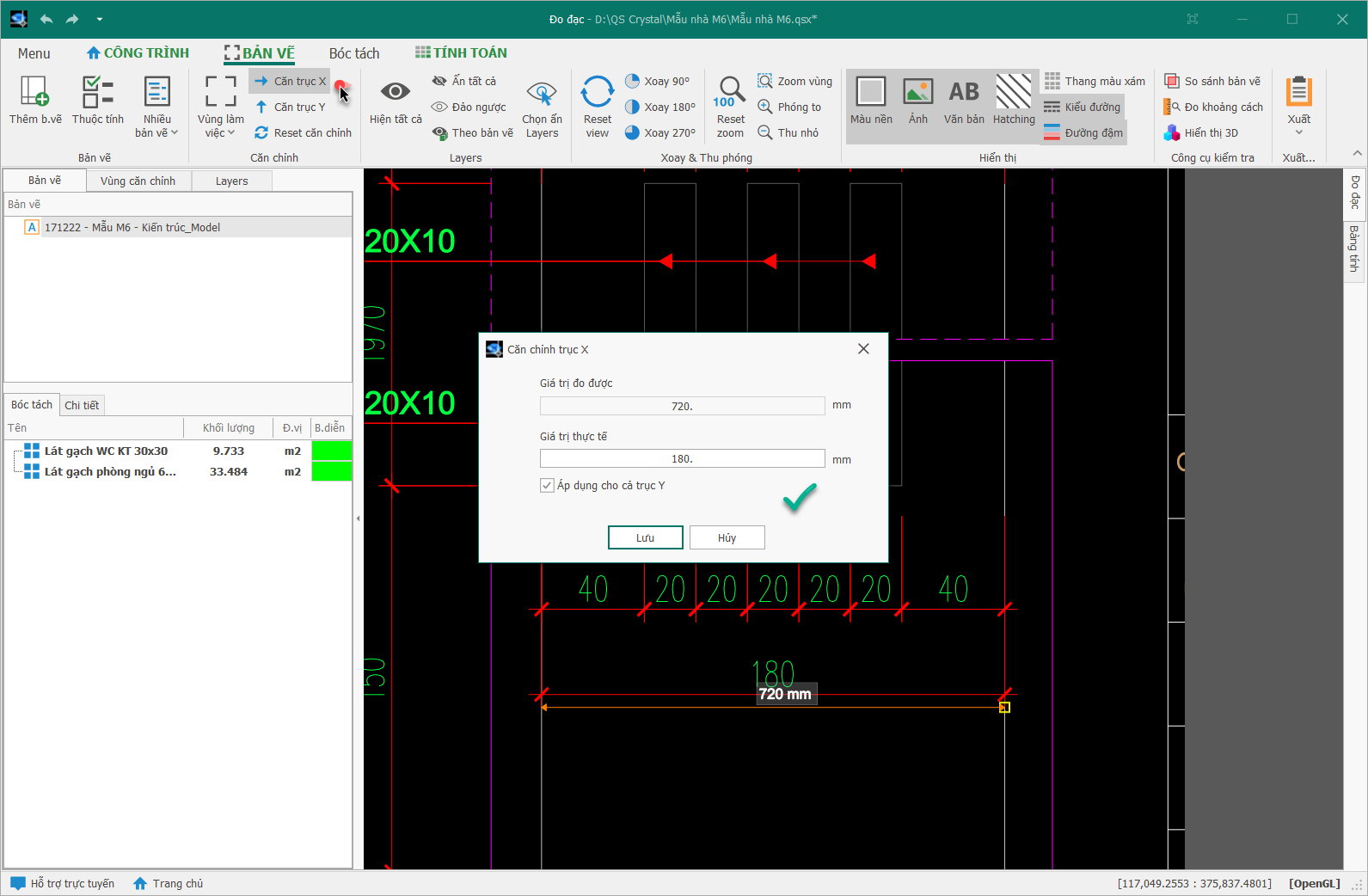Image resolution: width=1368 pixels, height=896 pixels.
Task: Switch to the TÍNH TOÁN ribbon tab
Action: point(461,52)
